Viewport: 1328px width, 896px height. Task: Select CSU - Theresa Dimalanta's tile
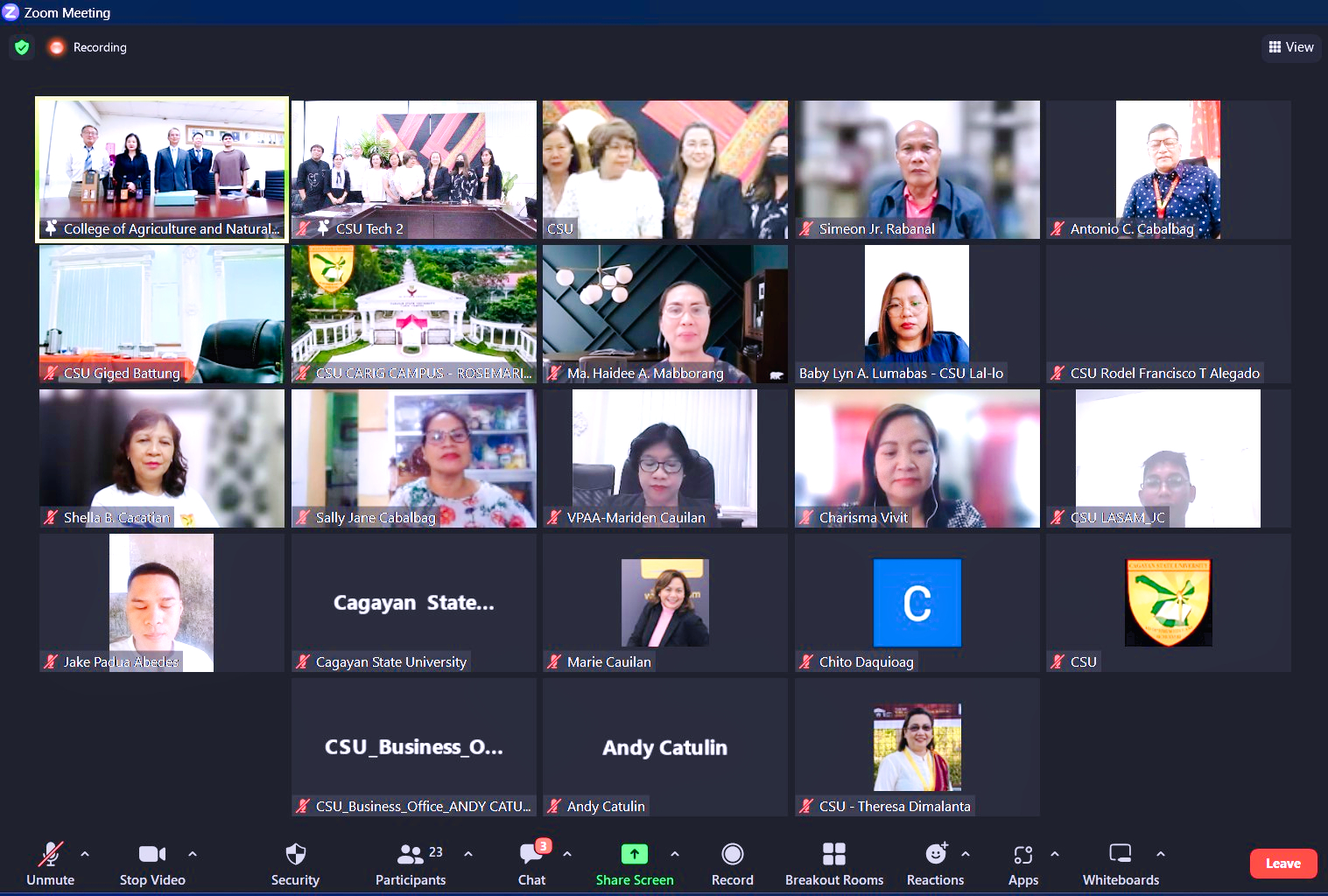[917, 747]
